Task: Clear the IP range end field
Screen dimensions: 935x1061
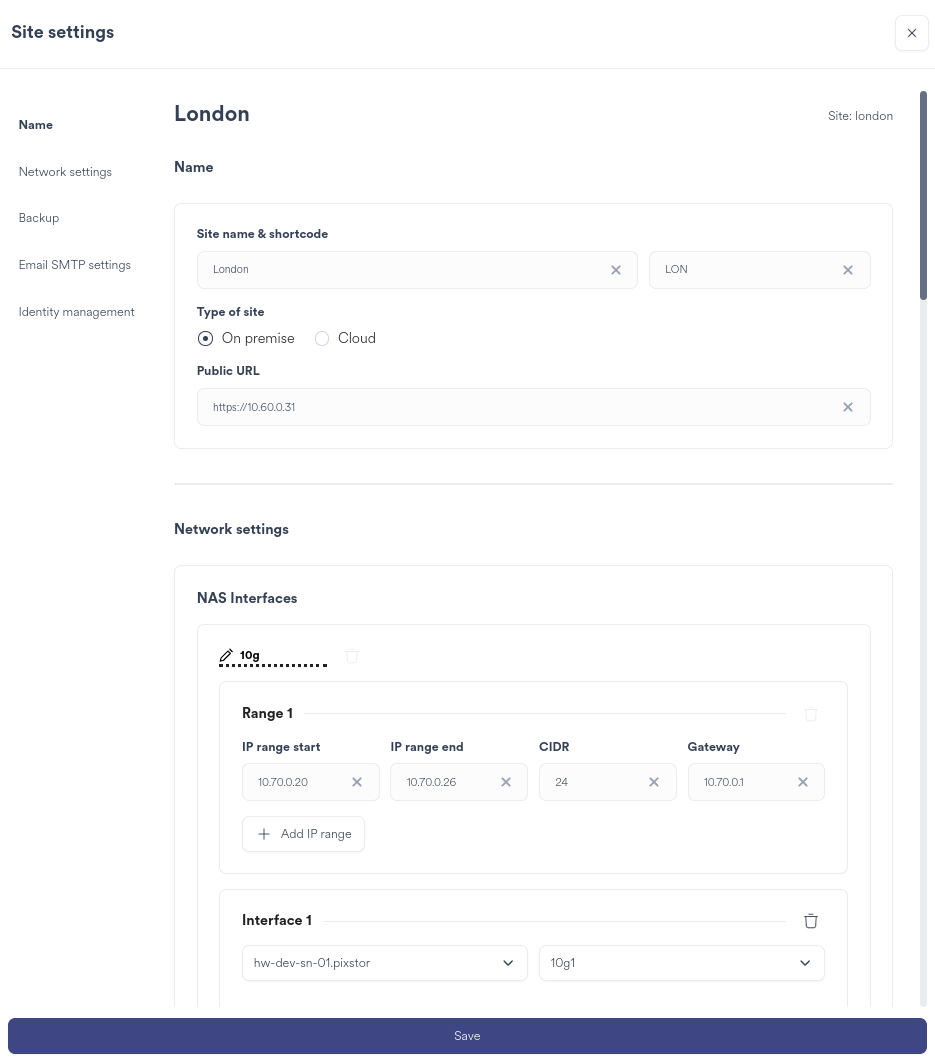Action: coord(506,782)
